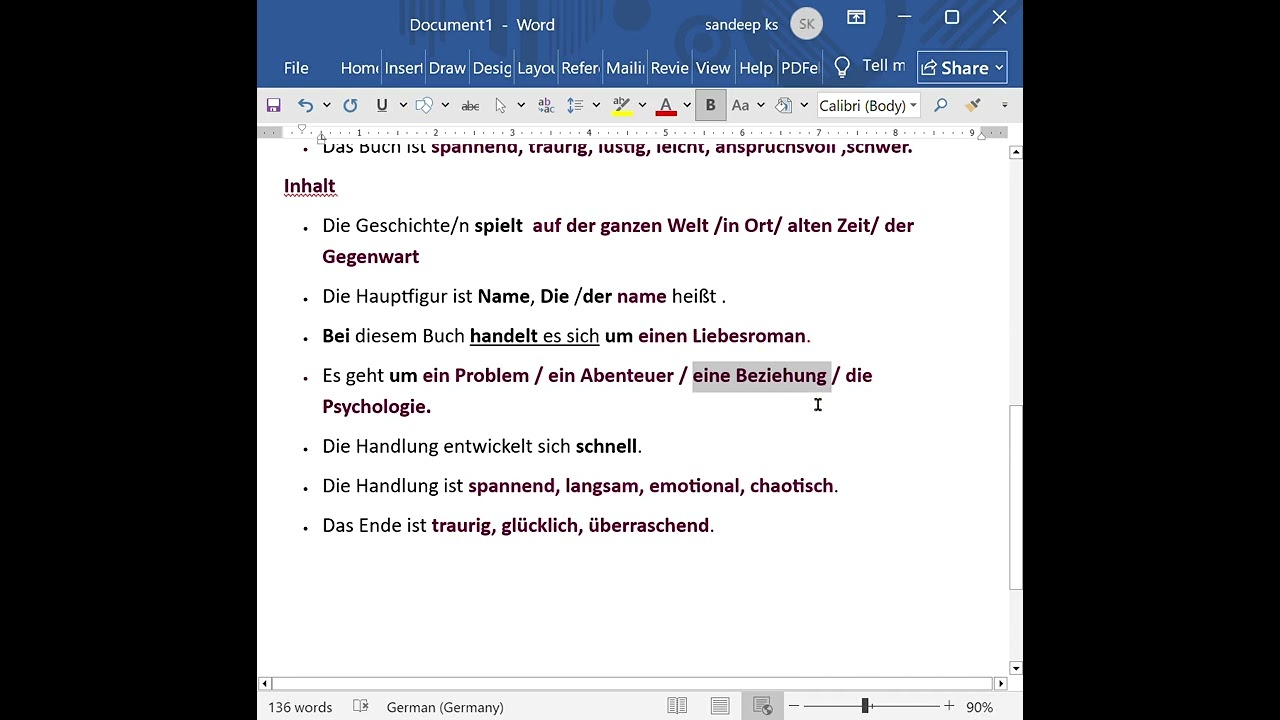Switch to Print Layout view
The height and width of the screenshot is (720, 1280).
coord(720,707)
